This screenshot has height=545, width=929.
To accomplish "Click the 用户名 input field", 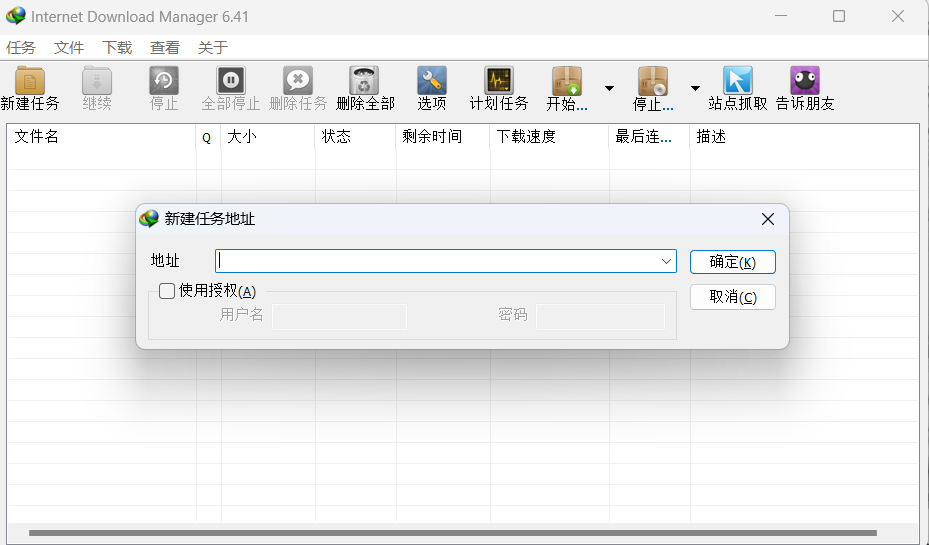I will [x=339, y=317].
